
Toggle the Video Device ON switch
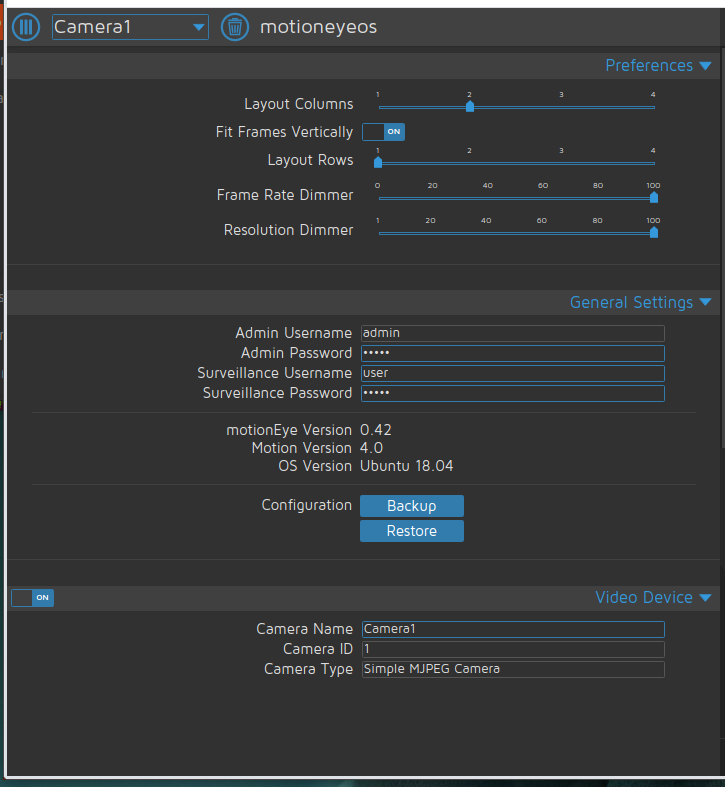(x=33, y=598)
